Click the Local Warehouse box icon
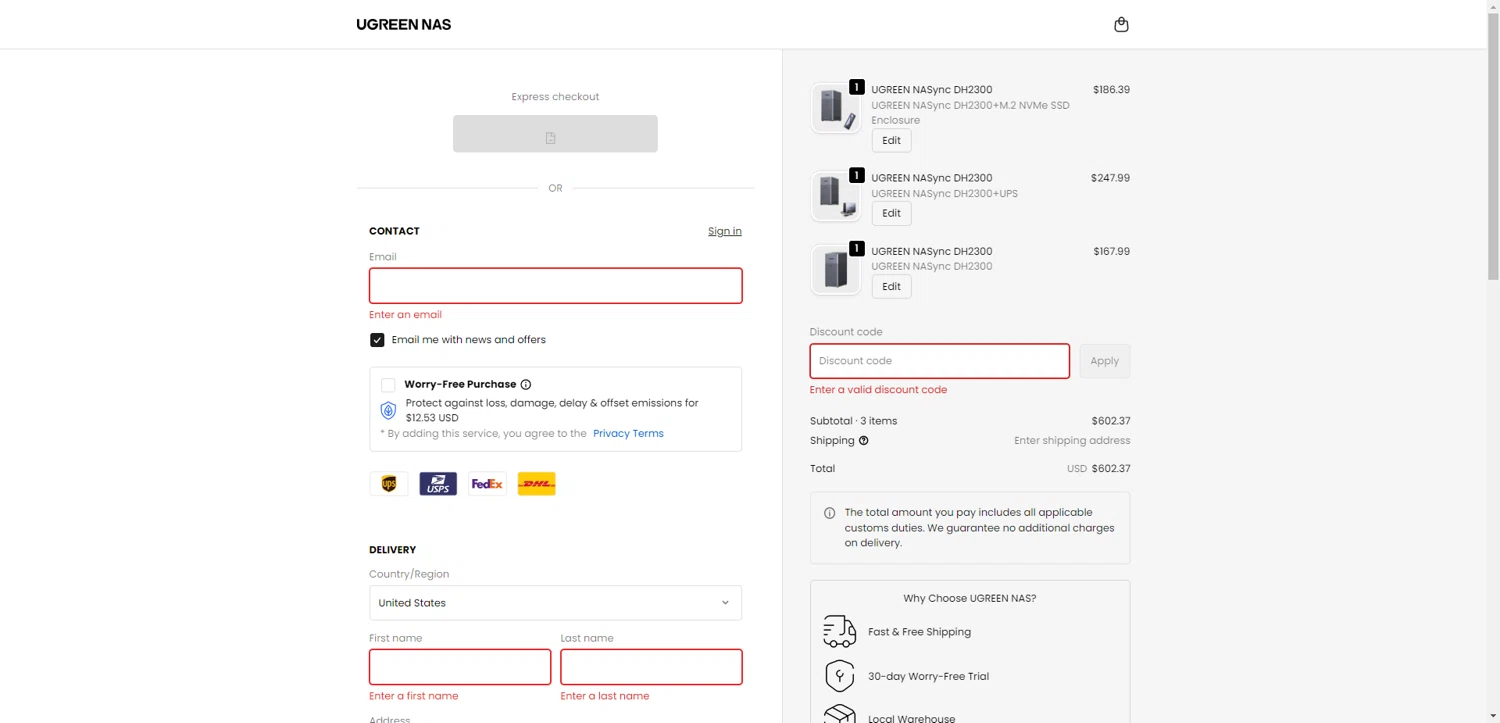The height and width of the screenshot is (723, 1500). point(840,714)
